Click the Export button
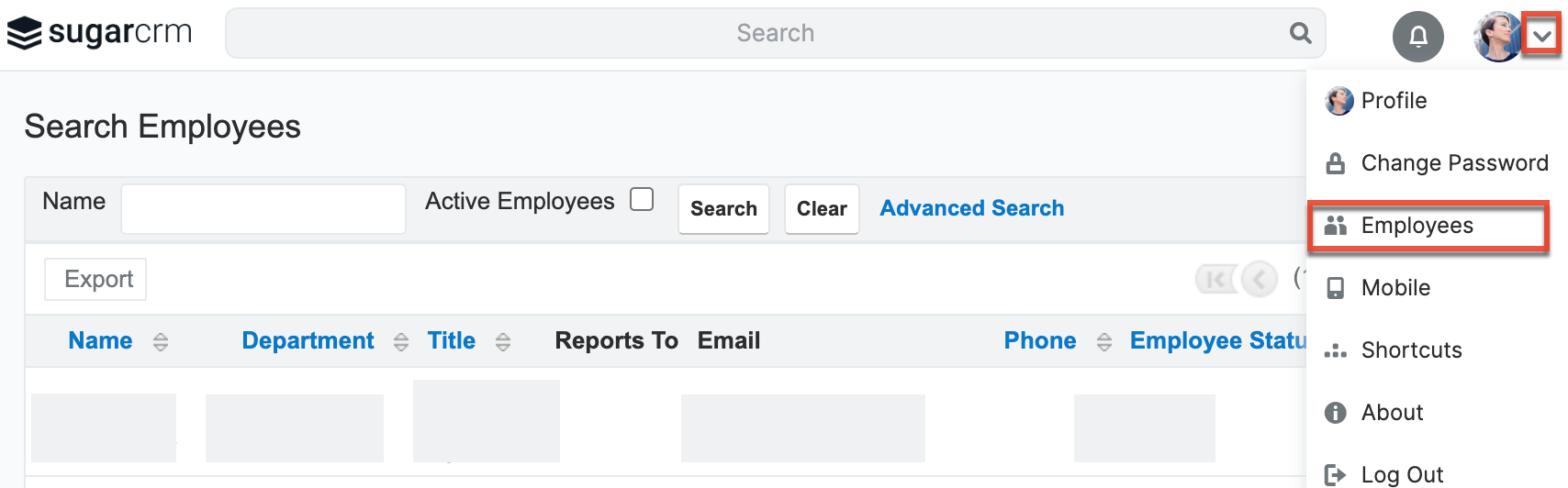1568x488 pixels. coord(96,279)
